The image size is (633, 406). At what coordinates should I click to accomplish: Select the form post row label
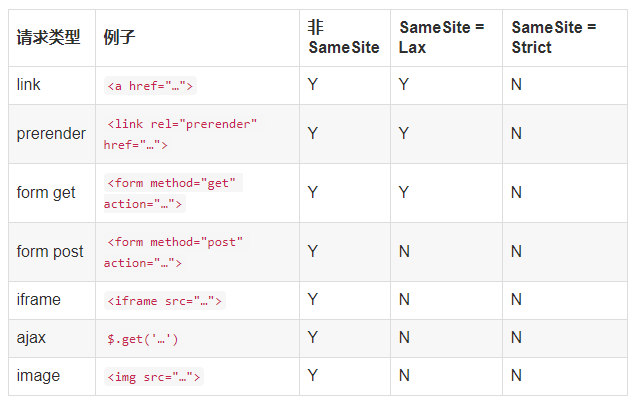tap(50, 251)
